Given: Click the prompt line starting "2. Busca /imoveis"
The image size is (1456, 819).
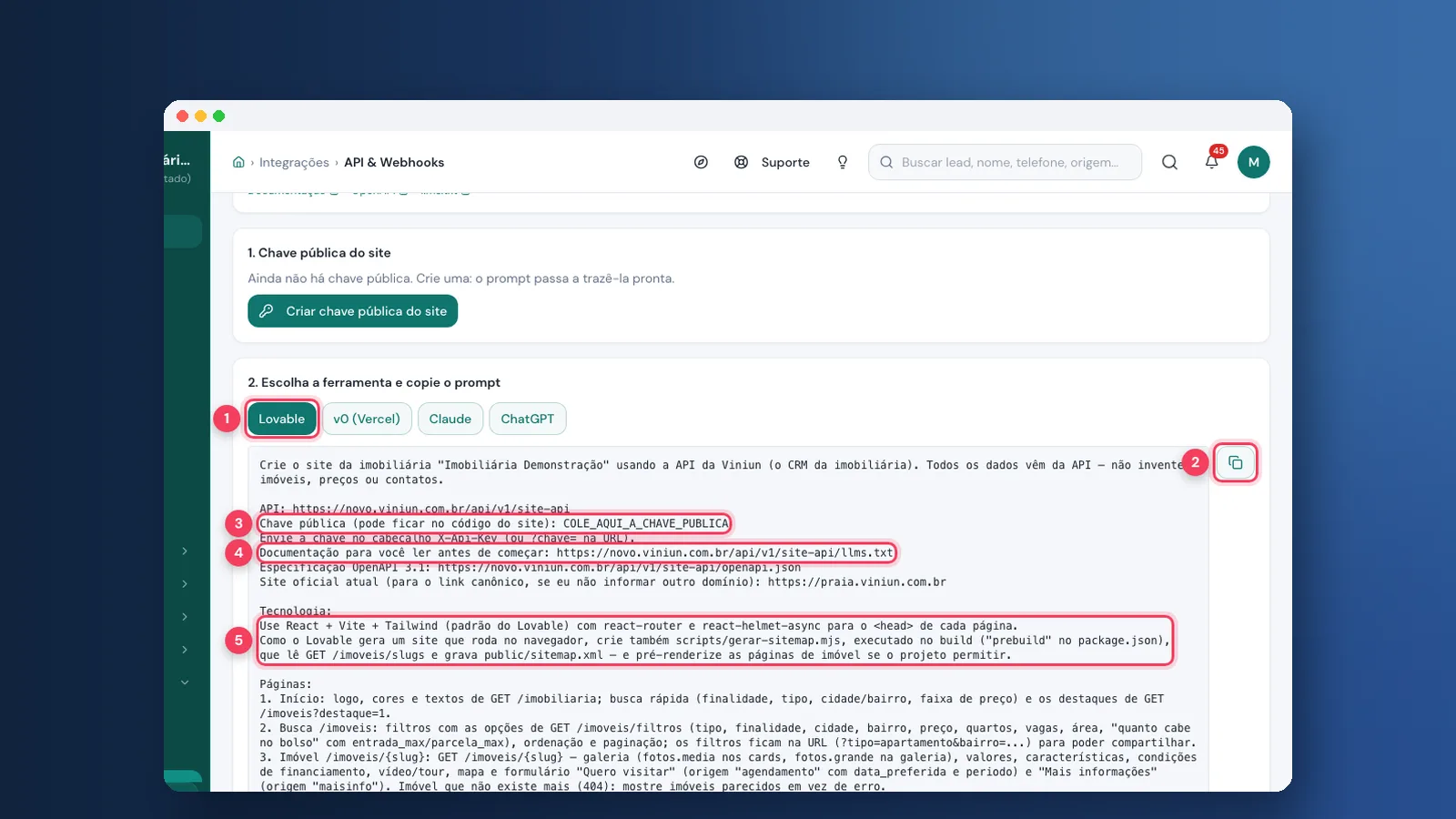Looking at the screenshot, I should tap(728, 735).
